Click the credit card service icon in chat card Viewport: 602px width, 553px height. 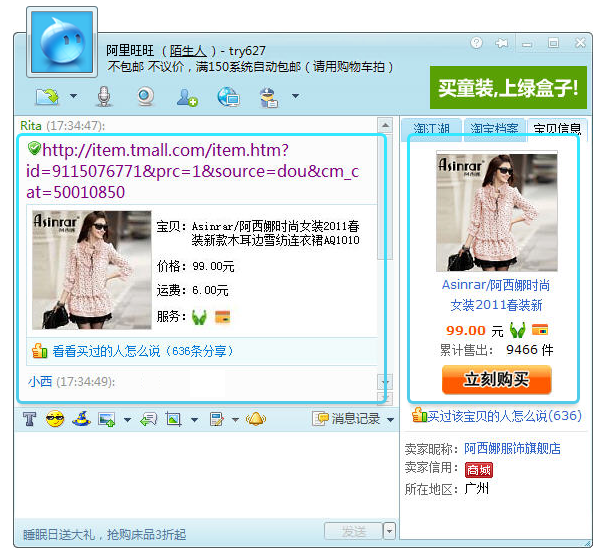tap(222, 317)
